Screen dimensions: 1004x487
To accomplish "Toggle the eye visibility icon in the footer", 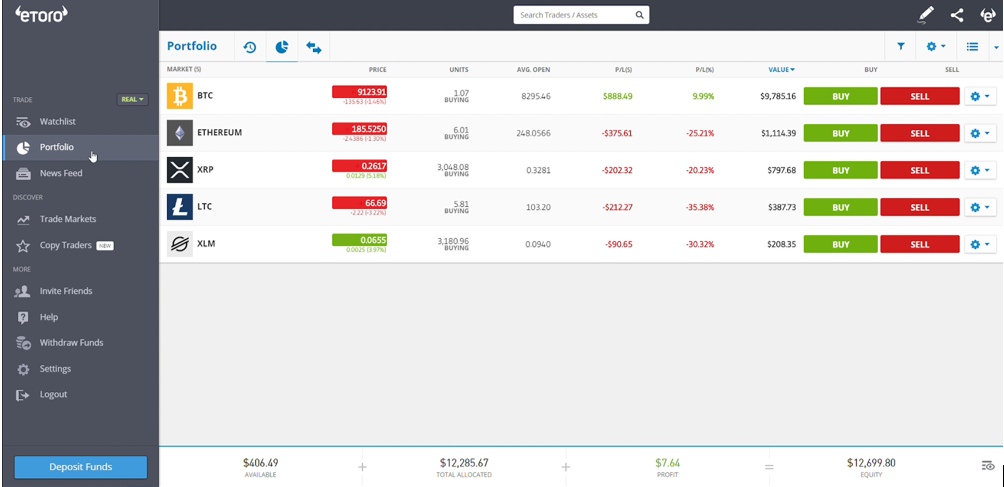I will pyautogui.click(x=987, y=466).
